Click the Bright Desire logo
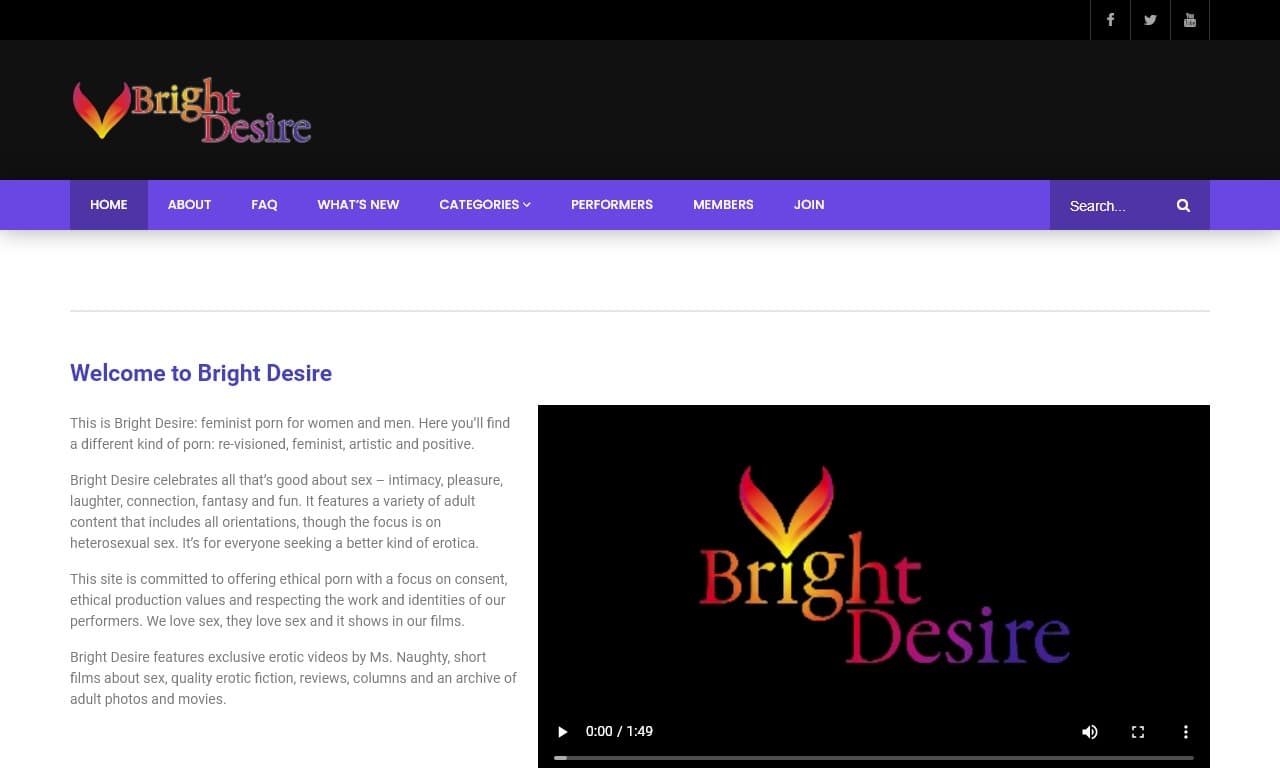Image resolution: width=1280 pixels, height=768 pixels. pos(191,110)
